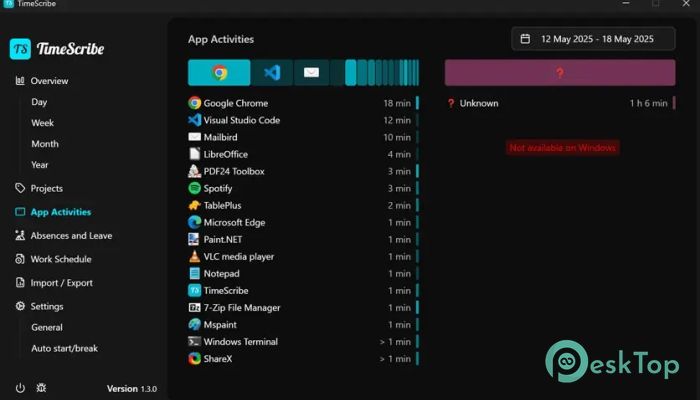Click the Notepad icon
Viewport: 700px width, 400px height.
point(194,273)
